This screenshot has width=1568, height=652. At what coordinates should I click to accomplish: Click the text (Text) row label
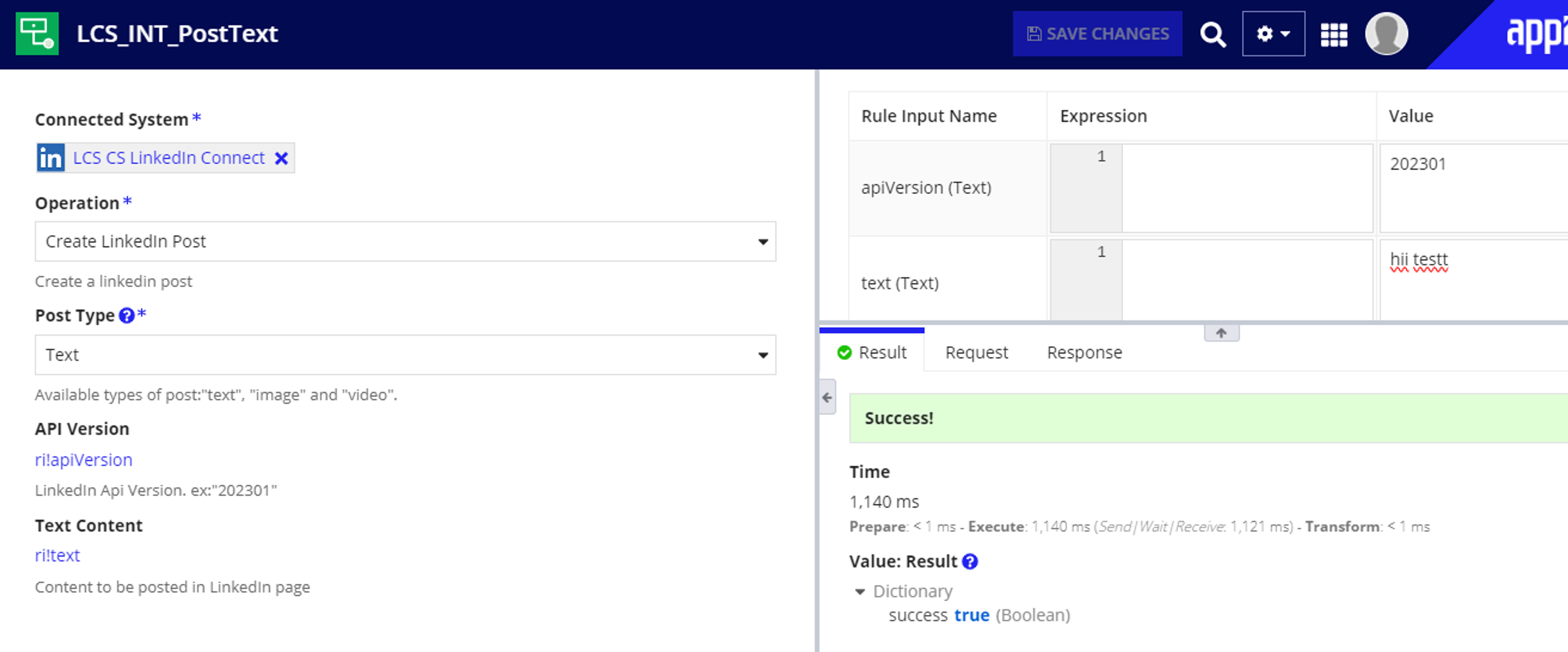click(x=900, y=283)
